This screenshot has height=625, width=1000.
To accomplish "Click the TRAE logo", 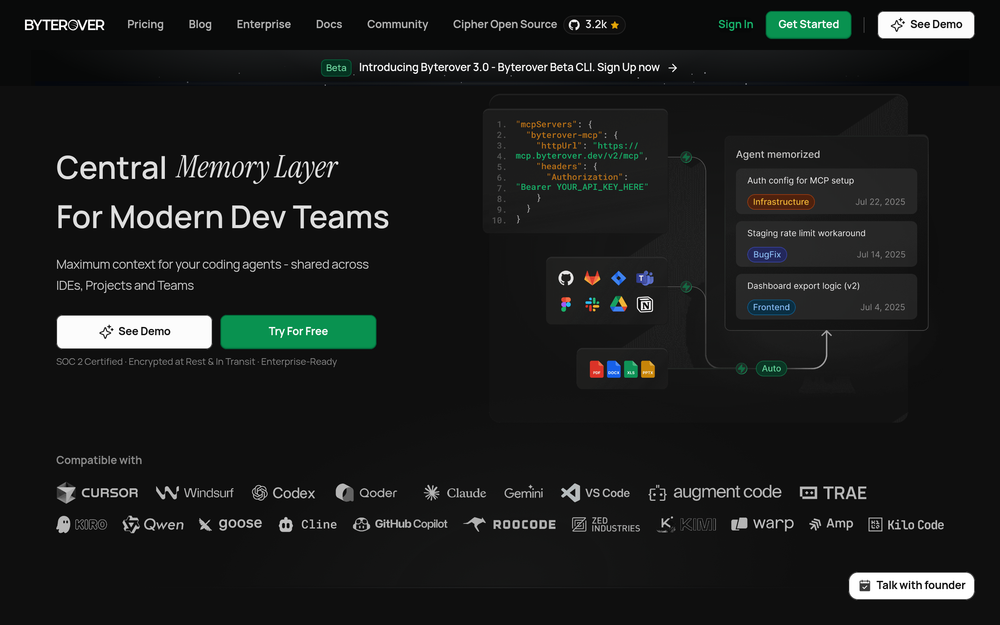I will click(x=833, y=493).
